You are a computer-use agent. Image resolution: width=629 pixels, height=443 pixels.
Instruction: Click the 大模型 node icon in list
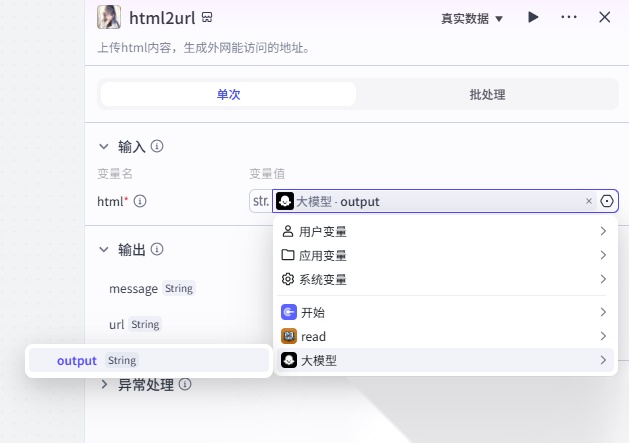pos(289,360)
